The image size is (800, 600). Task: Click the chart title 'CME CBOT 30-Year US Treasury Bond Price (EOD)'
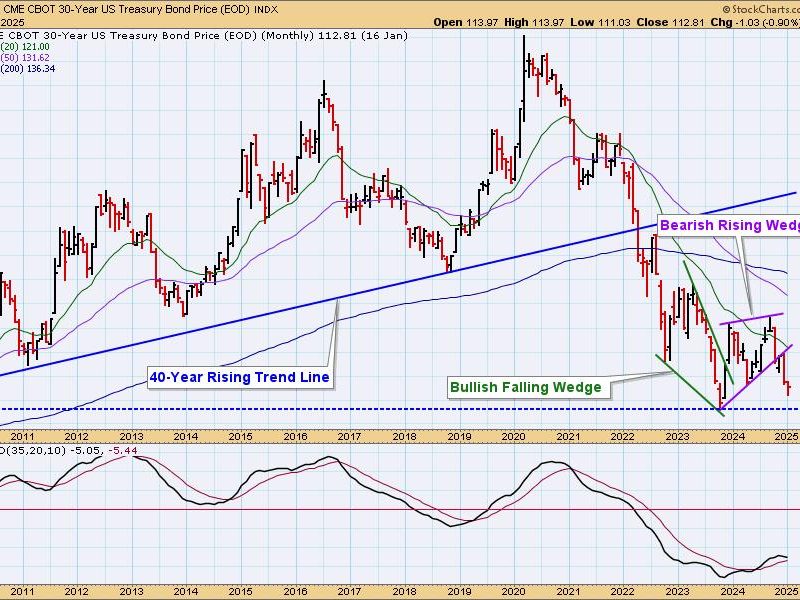point(127,9)
